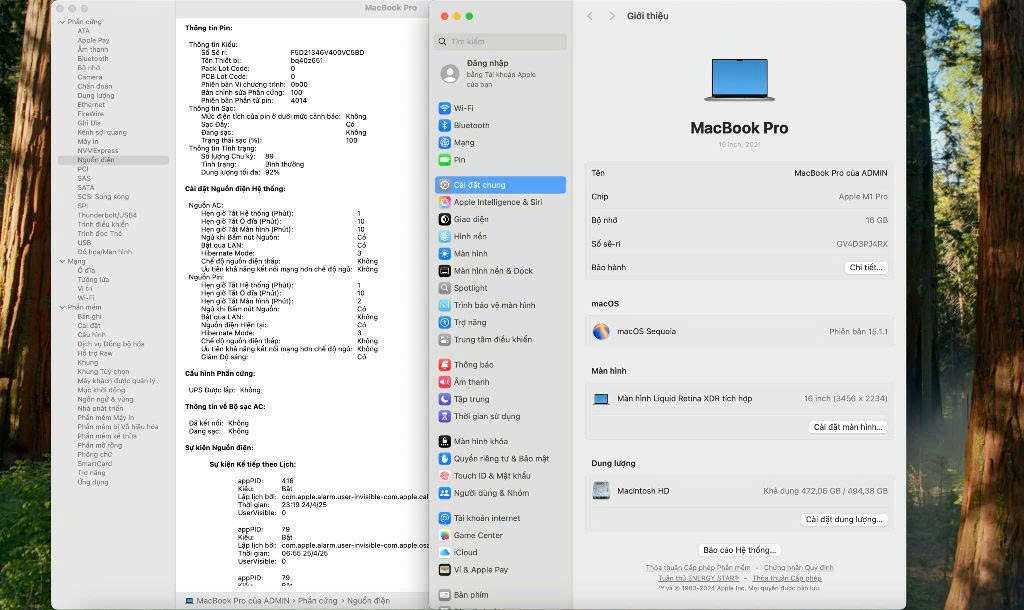
Task: Open the Tuân thủ ENERGY STAR link
Action: [698, 578]
